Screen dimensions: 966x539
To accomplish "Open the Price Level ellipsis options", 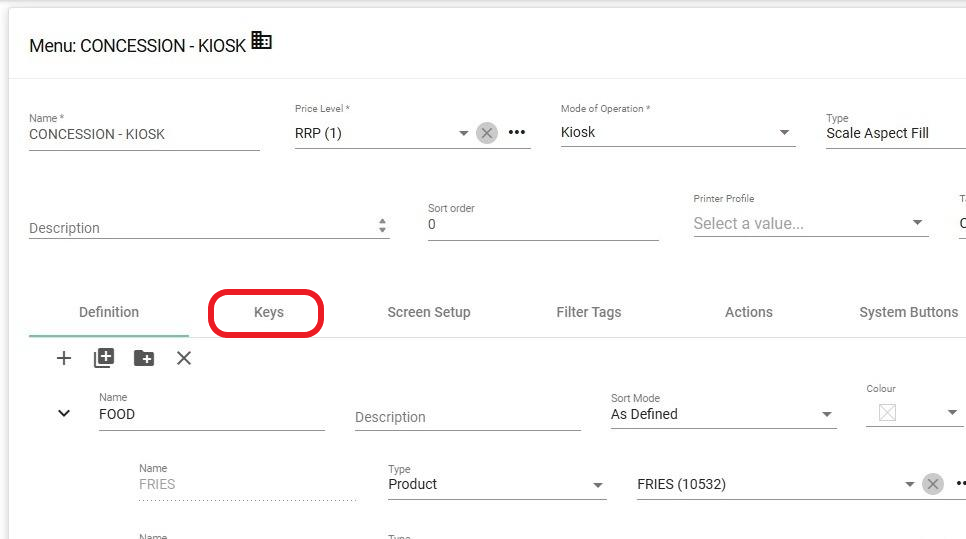I will coord(517,133).
